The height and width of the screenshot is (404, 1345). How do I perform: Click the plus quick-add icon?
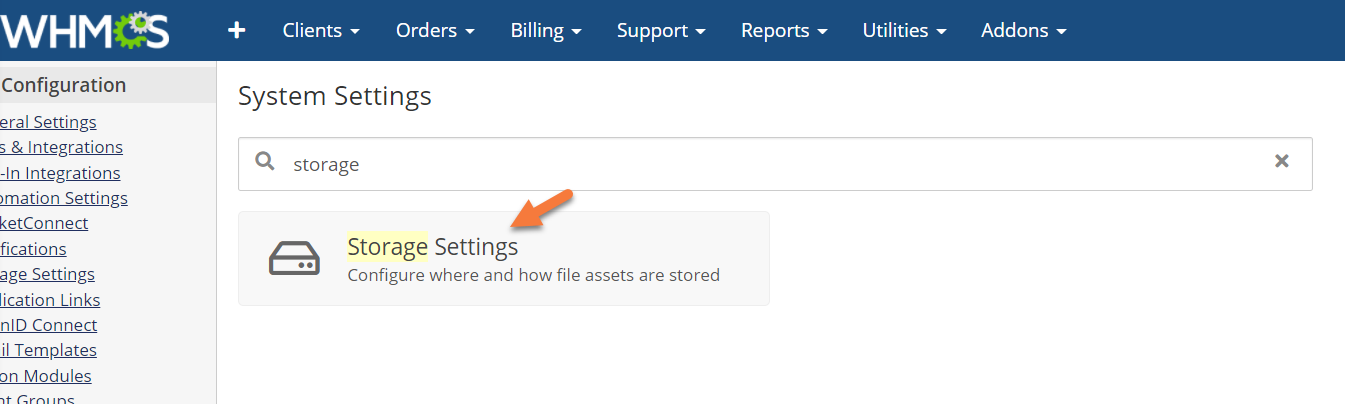click(x=237, y=31)
